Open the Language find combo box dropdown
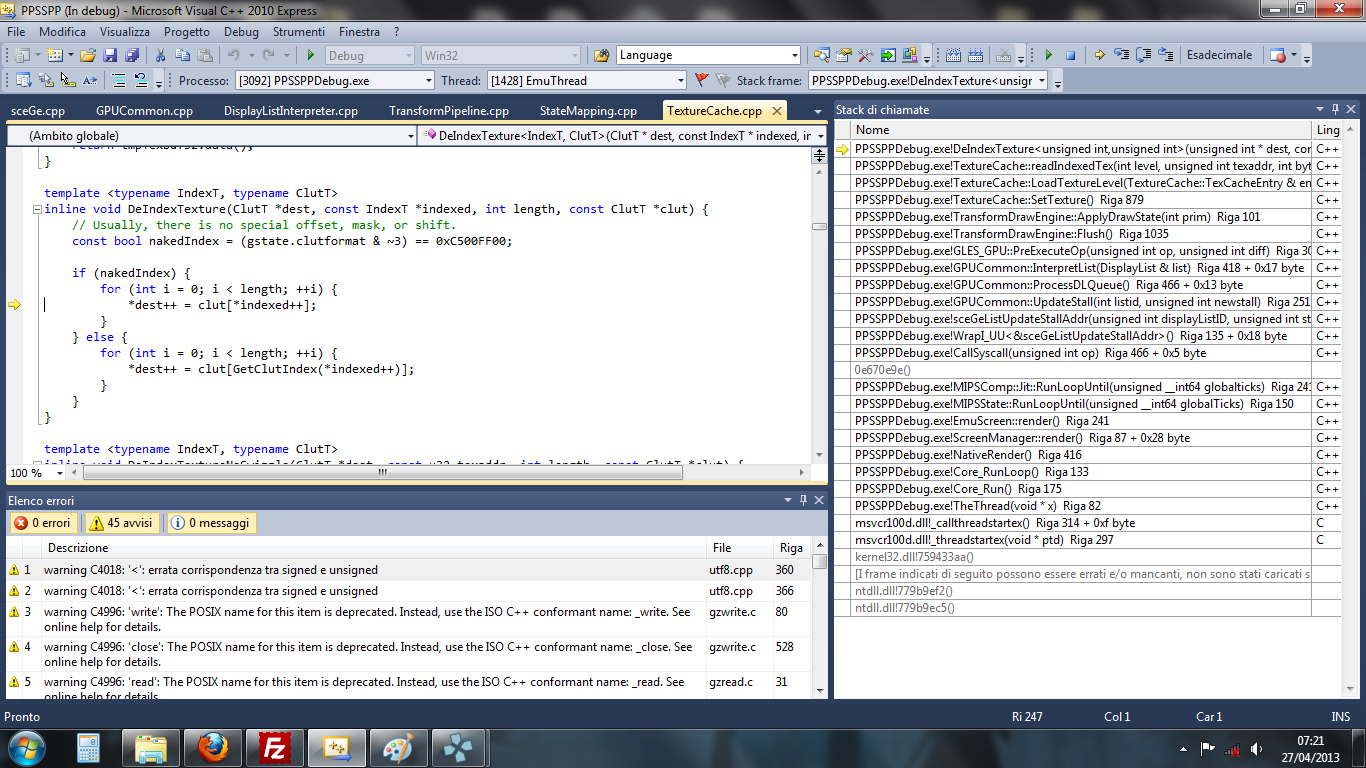 [795, 55]
